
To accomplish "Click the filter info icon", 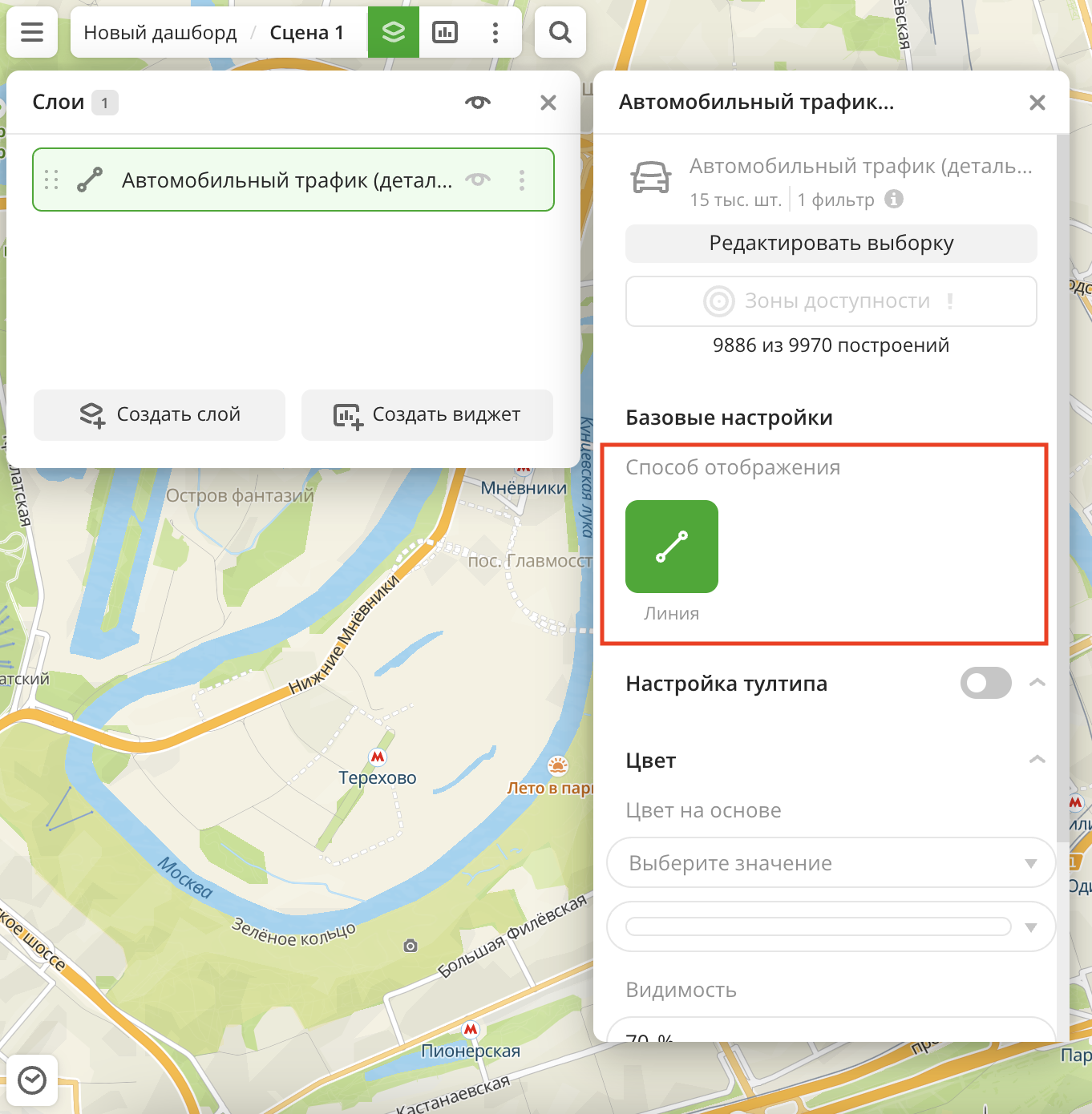I will pyautogui.click(x=894, y=199).
